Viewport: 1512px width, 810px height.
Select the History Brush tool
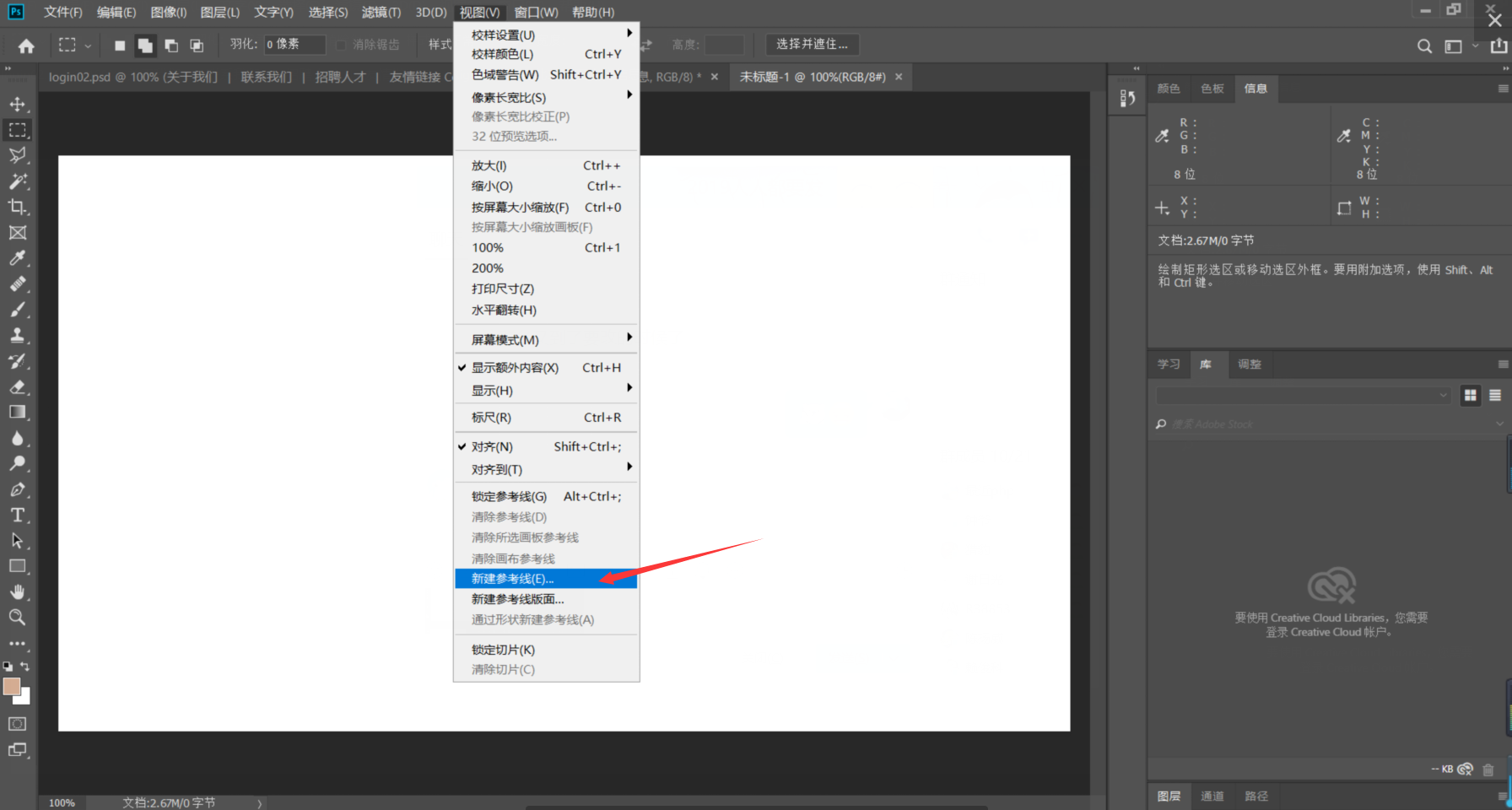pyautogui.click(x=17, y=361)
